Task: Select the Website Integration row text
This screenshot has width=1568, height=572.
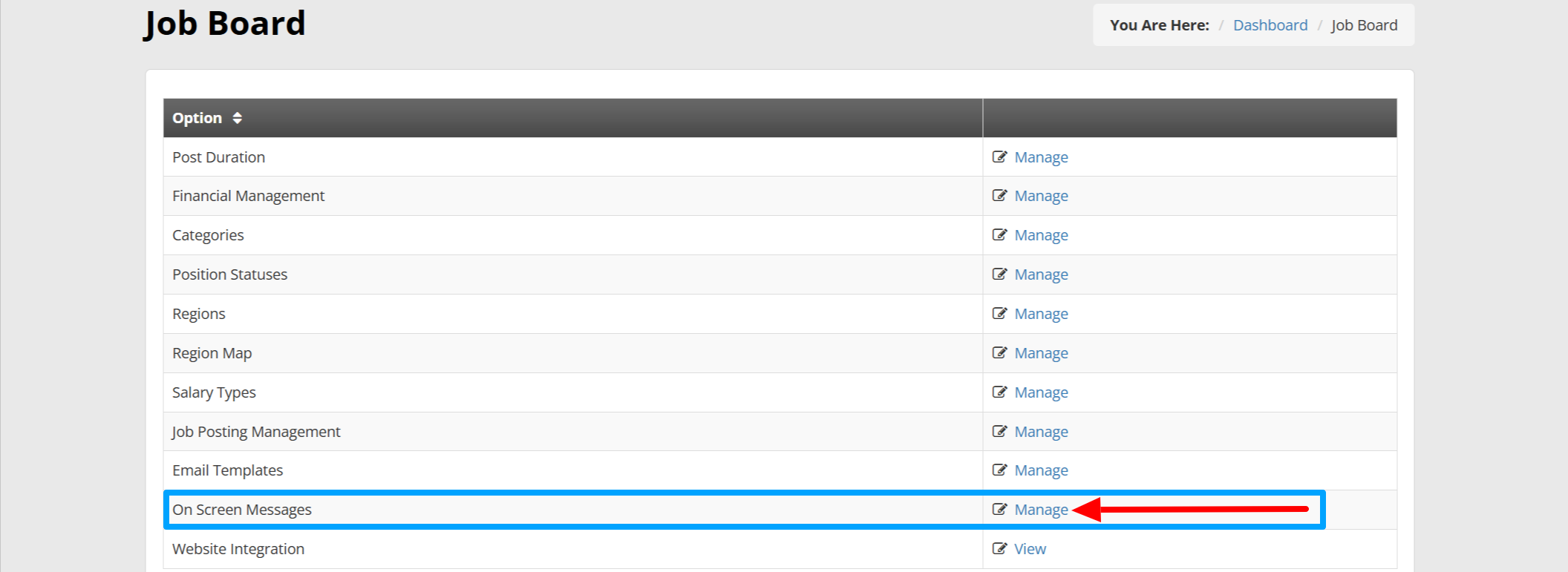Action: pos(238,549)
